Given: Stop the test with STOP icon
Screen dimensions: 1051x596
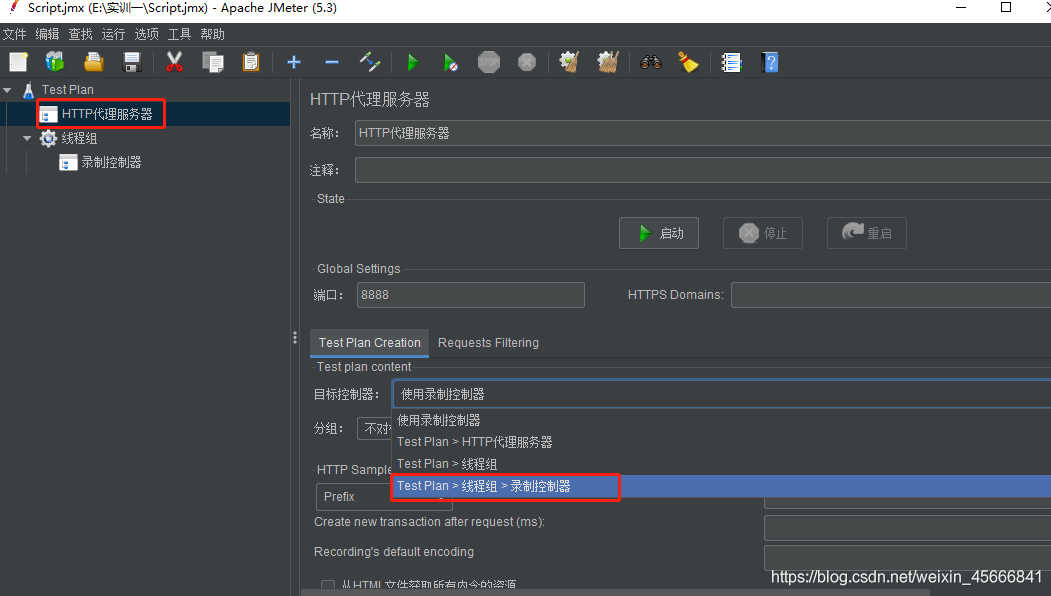Looking at the screenshot, I should tap(489, 62).
